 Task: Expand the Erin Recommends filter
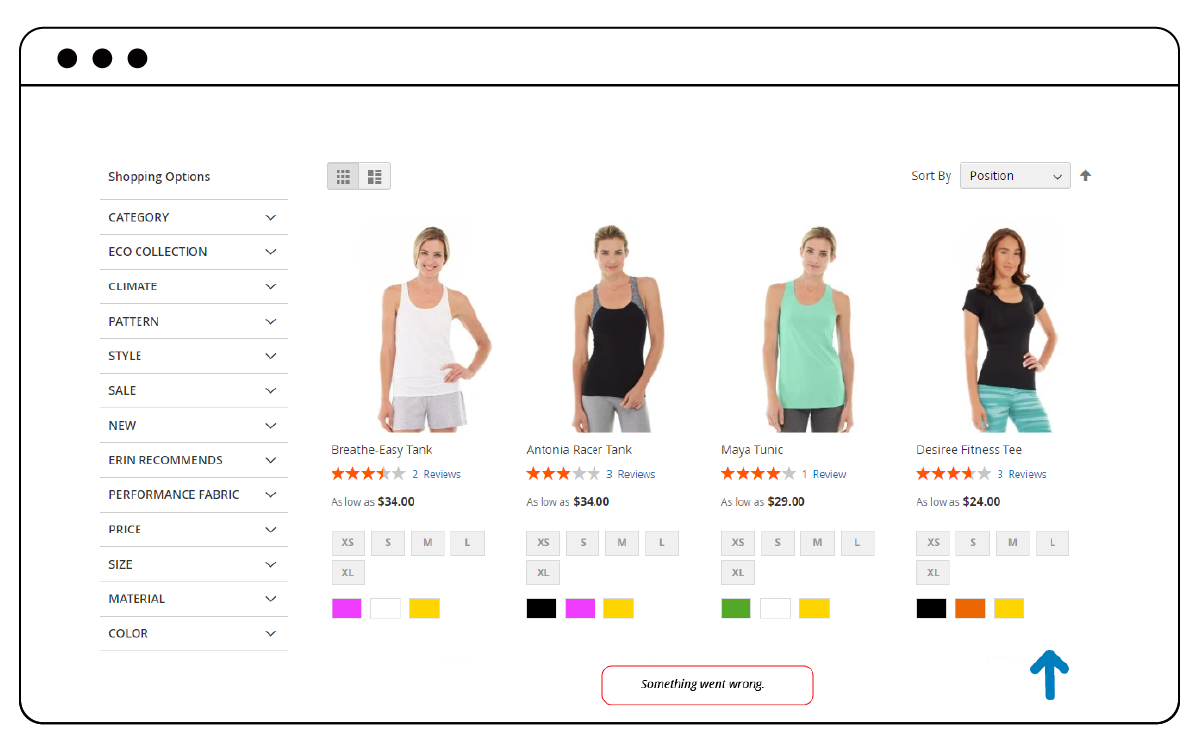[x=194, y=460]
